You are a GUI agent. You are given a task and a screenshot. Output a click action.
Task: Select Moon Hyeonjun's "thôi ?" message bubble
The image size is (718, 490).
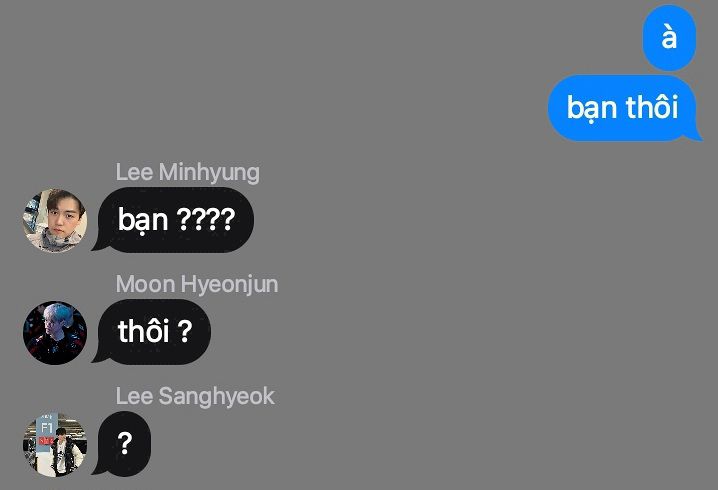point(152,332)
